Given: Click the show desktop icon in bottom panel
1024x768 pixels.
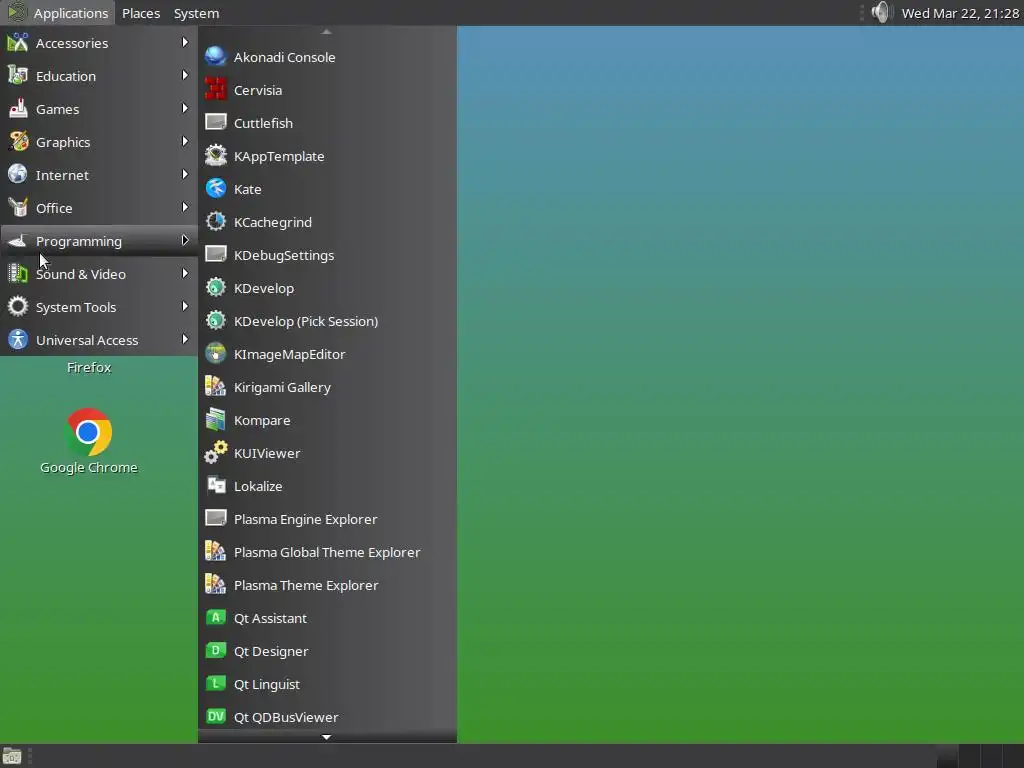Looking at the screenshot, I should (12, 756).
